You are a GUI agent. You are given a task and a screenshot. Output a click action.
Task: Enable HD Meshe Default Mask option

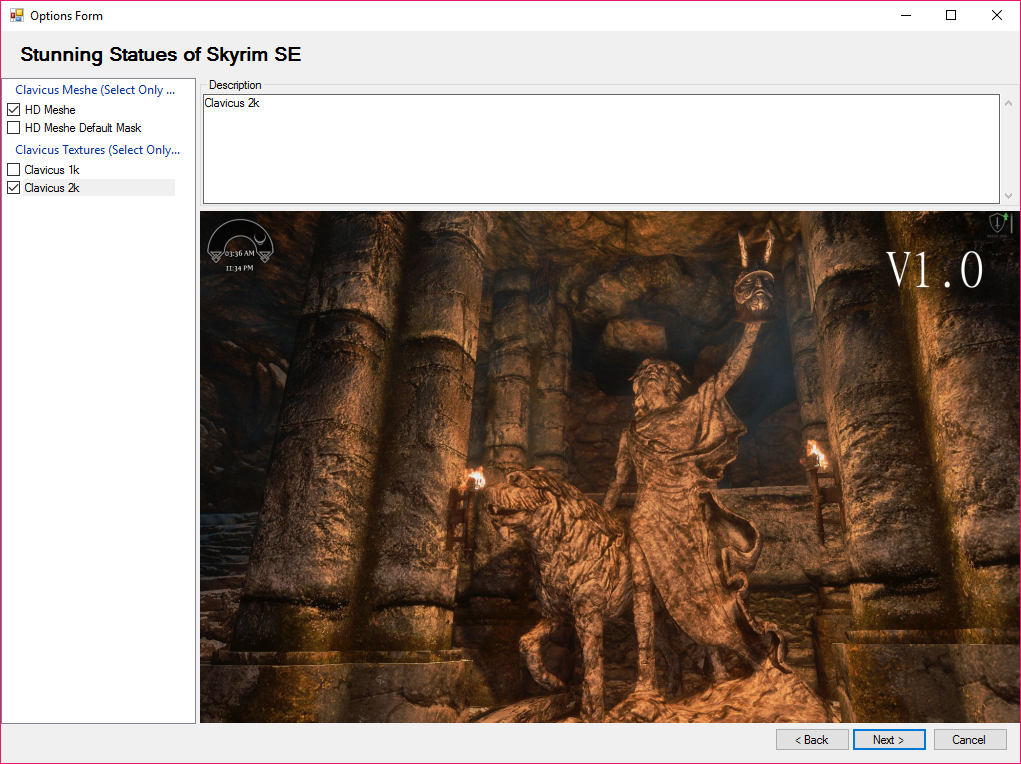tap(14, 128)
